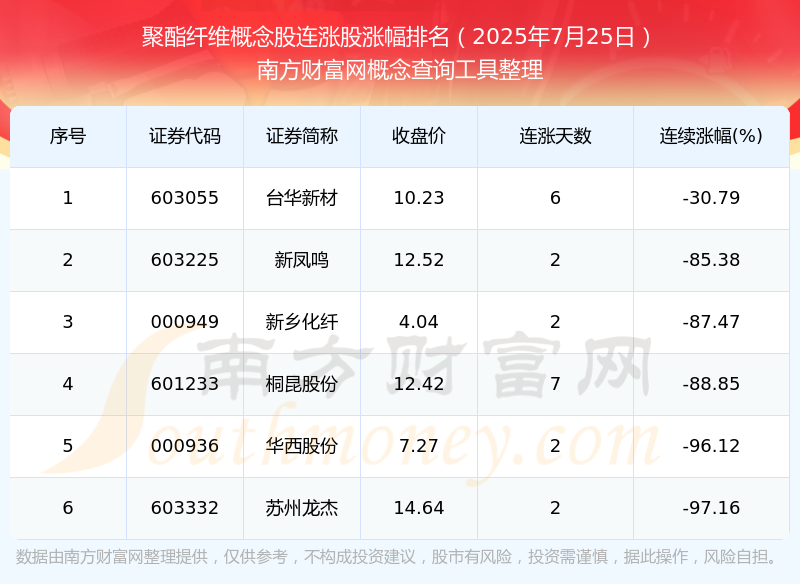Click 连涨天数 value 6 for 台华新材
Image resolution: width=800 pixels, height=584 pixels.
555,198
